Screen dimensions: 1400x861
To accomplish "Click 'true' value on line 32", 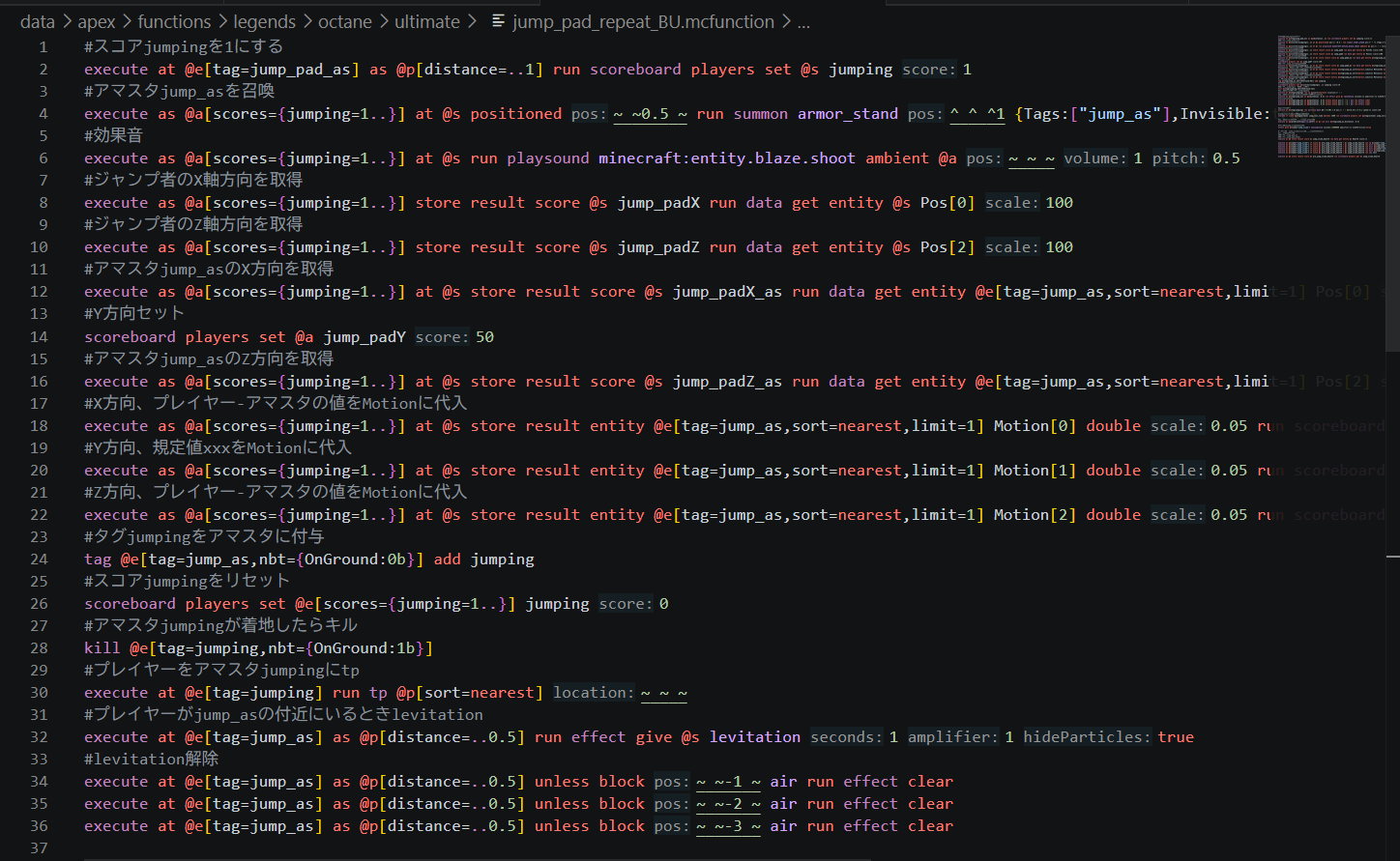I will [1176, 737].
